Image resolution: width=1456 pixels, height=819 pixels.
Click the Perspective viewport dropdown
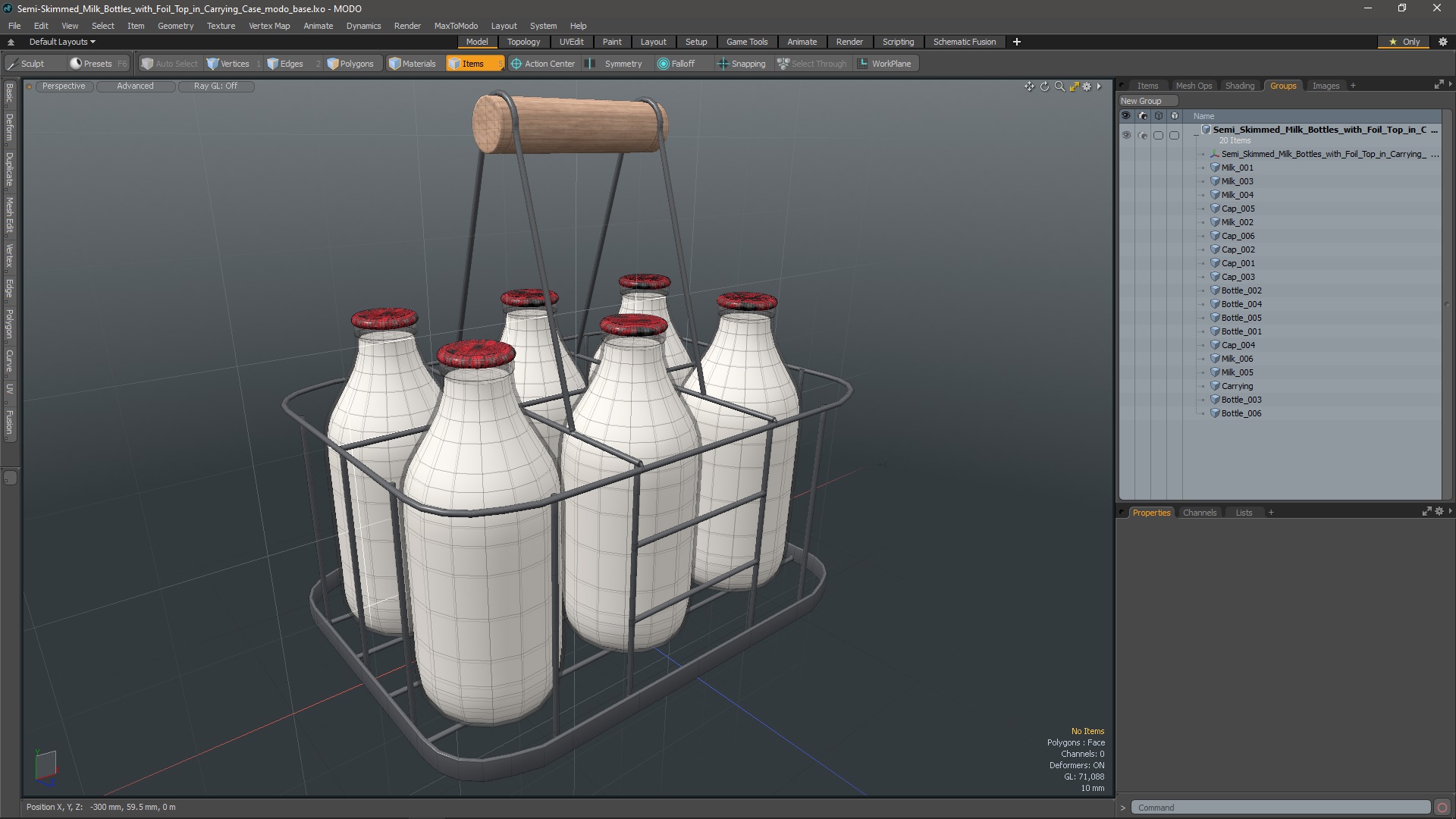pos(62,86)
